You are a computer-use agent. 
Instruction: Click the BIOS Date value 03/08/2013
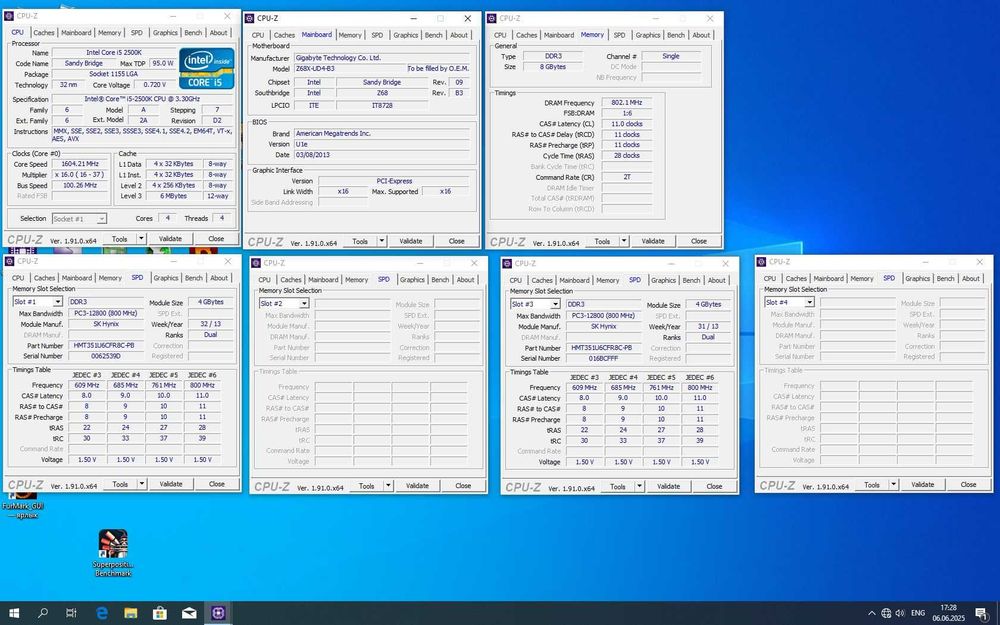(x=382, y=155)
